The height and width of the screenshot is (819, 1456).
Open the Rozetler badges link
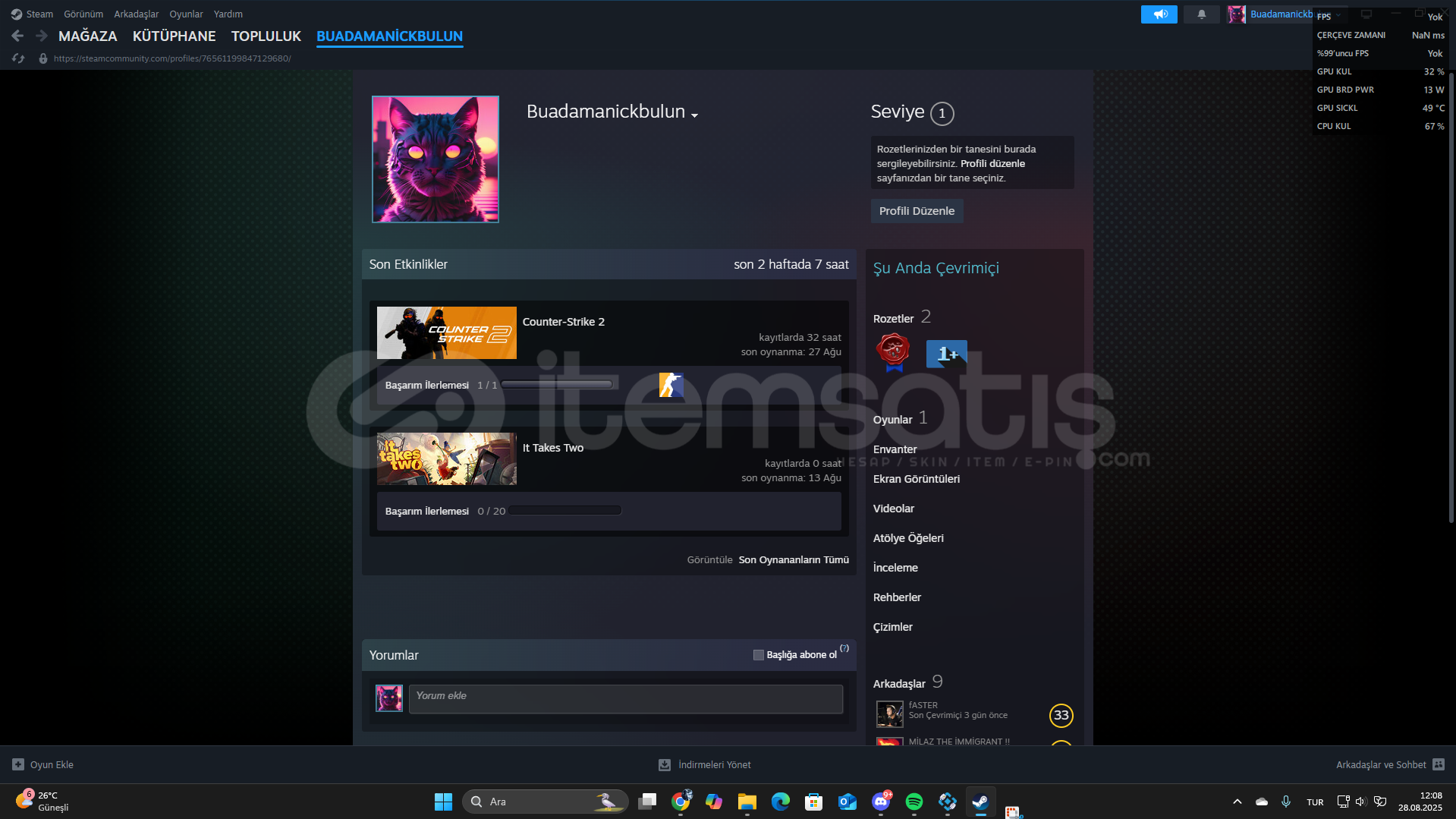(x=894, y=319)
